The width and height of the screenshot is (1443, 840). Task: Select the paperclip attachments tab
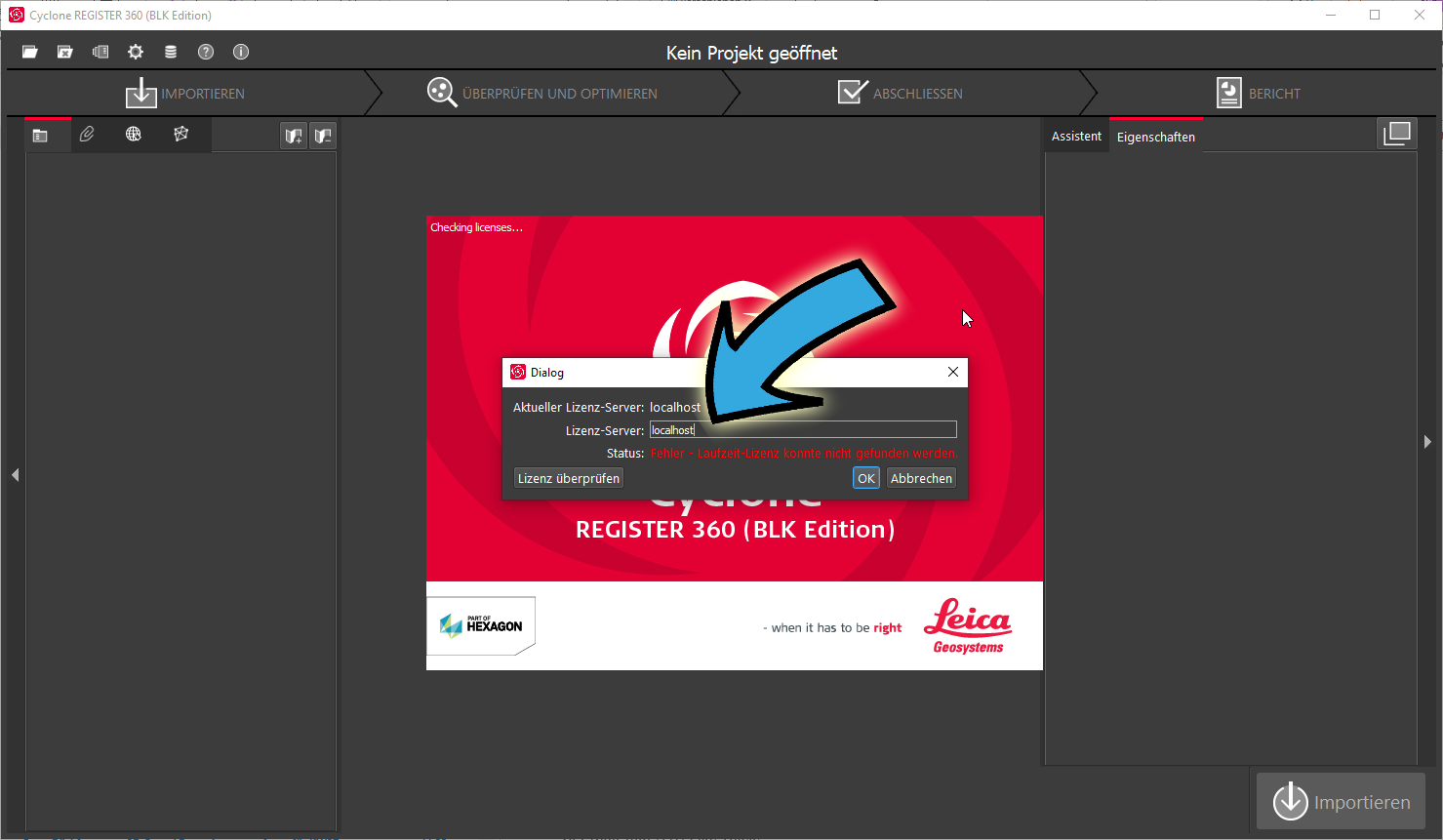[87, 135]
